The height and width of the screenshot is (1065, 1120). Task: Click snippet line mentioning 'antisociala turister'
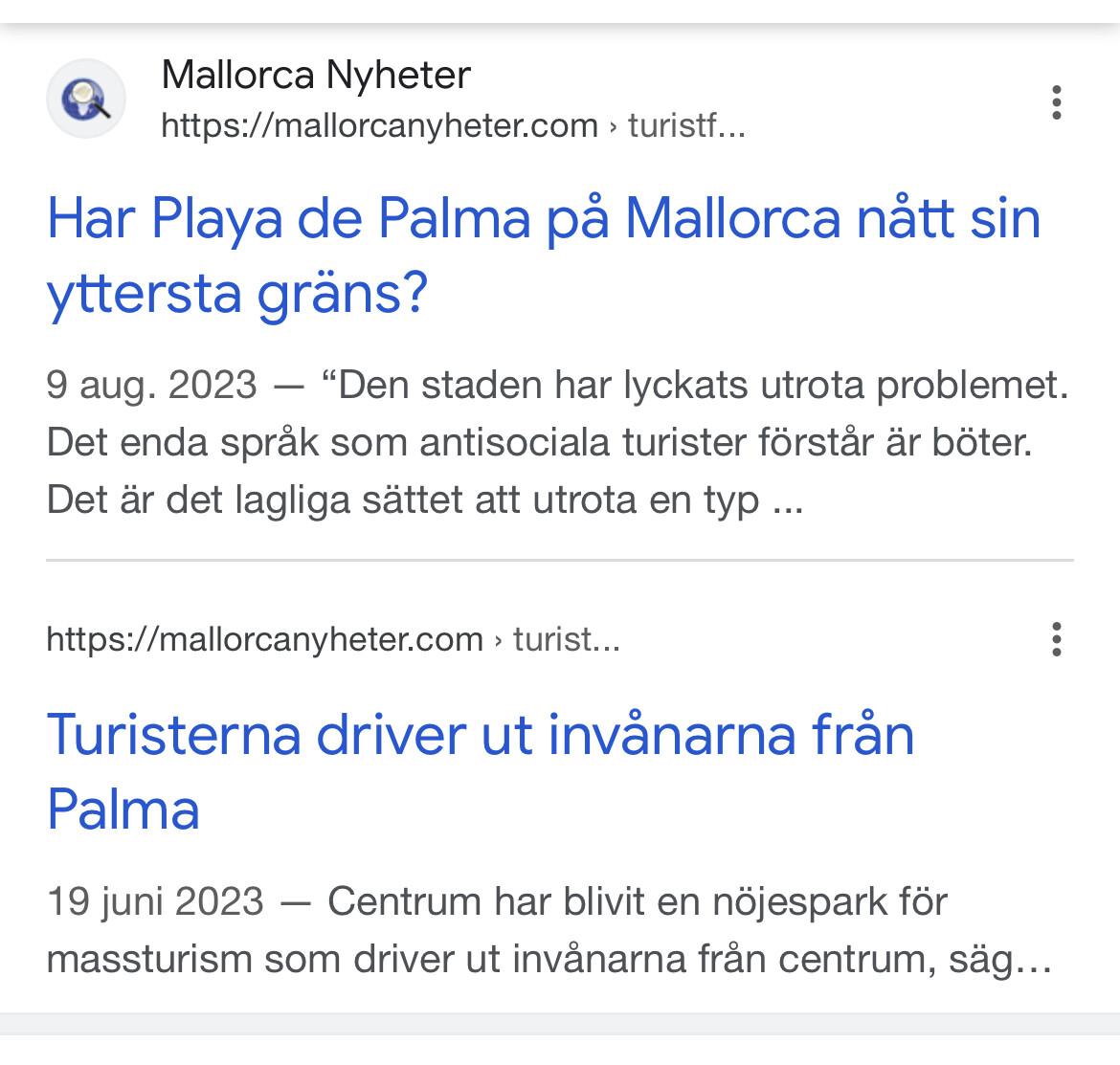click(539, 442)
